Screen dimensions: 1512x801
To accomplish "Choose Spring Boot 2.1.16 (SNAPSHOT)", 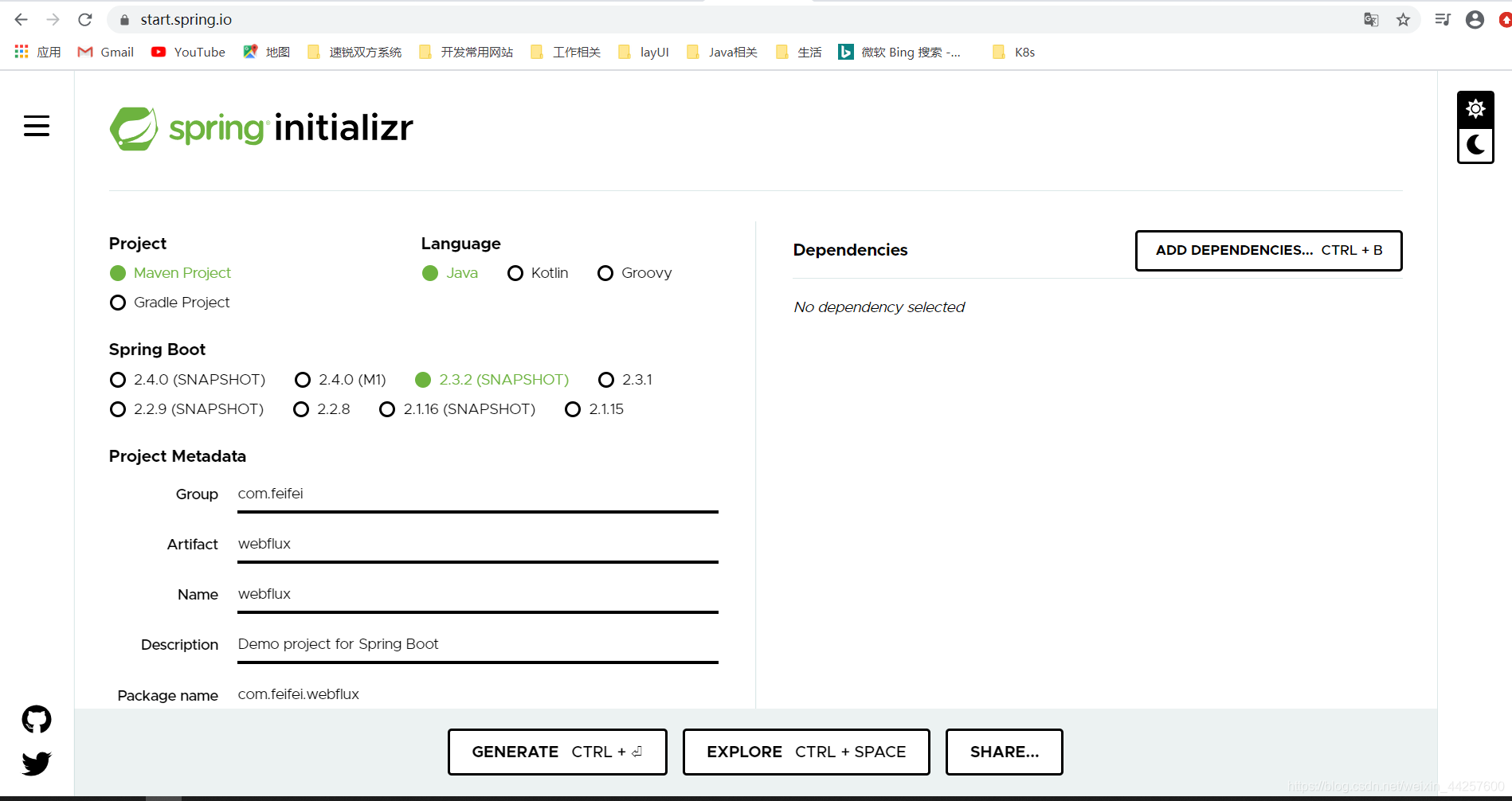I will click(457, 409).
